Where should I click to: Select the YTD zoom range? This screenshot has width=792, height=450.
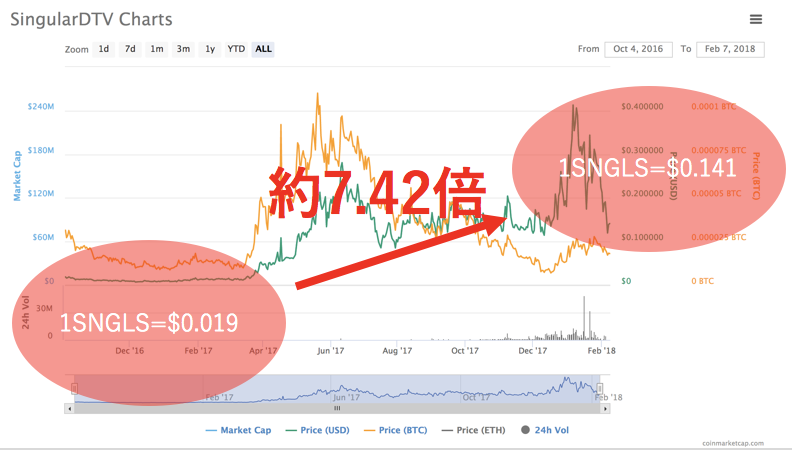tap(236, 49)
